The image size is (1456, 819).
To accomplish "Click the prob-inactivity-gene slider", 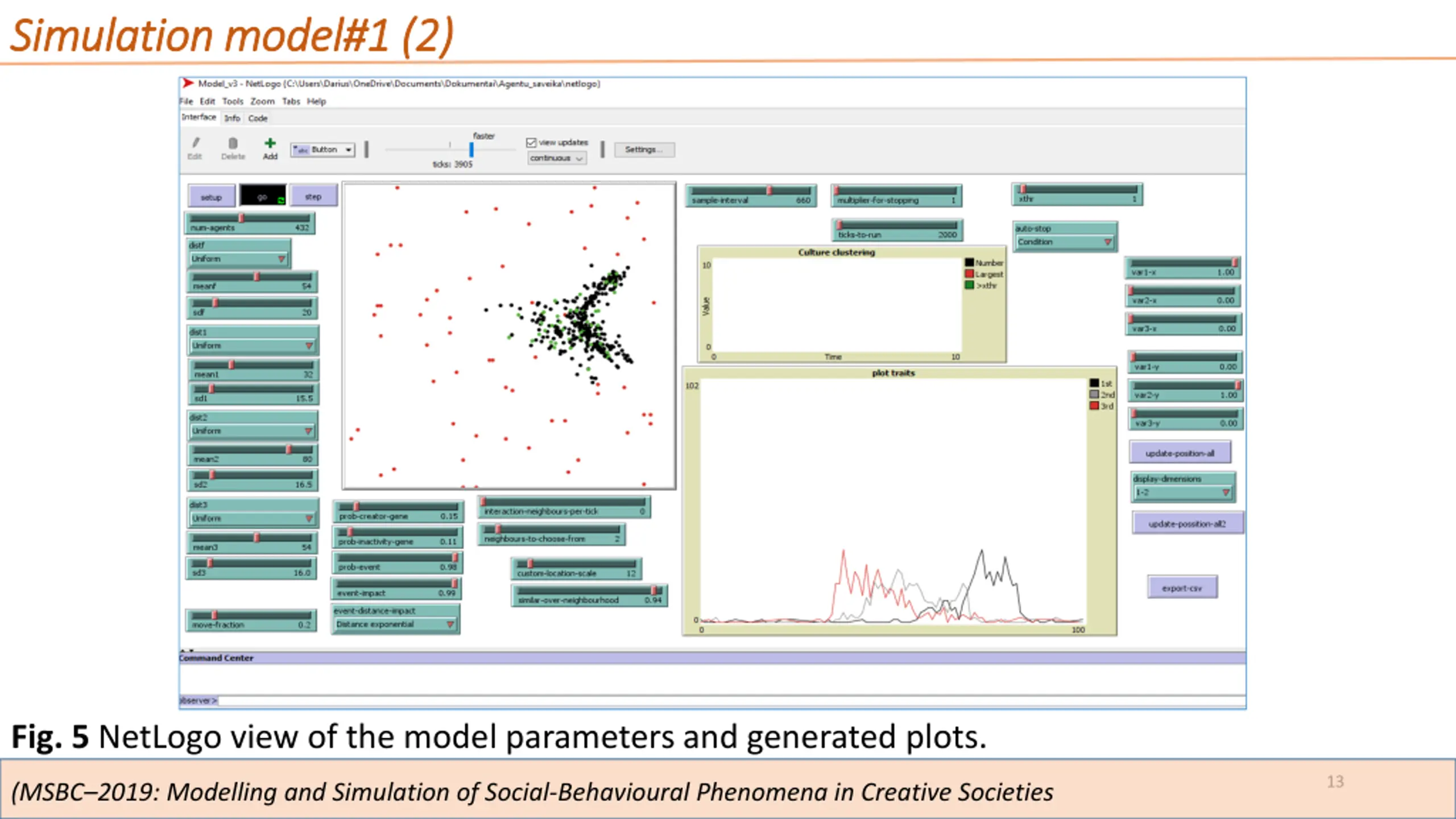I will click(x=398, y=537).
